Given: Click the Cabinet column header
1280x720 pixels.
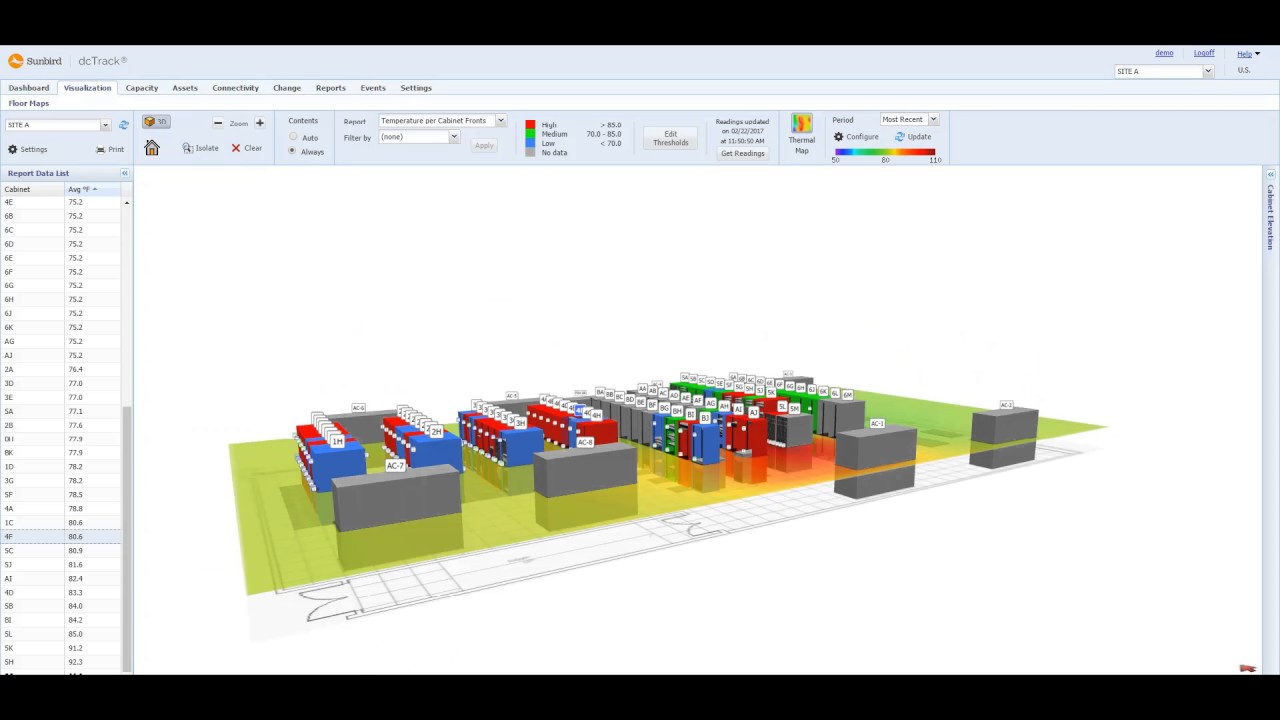Looking at the screenshot, I should pos(33,189).
